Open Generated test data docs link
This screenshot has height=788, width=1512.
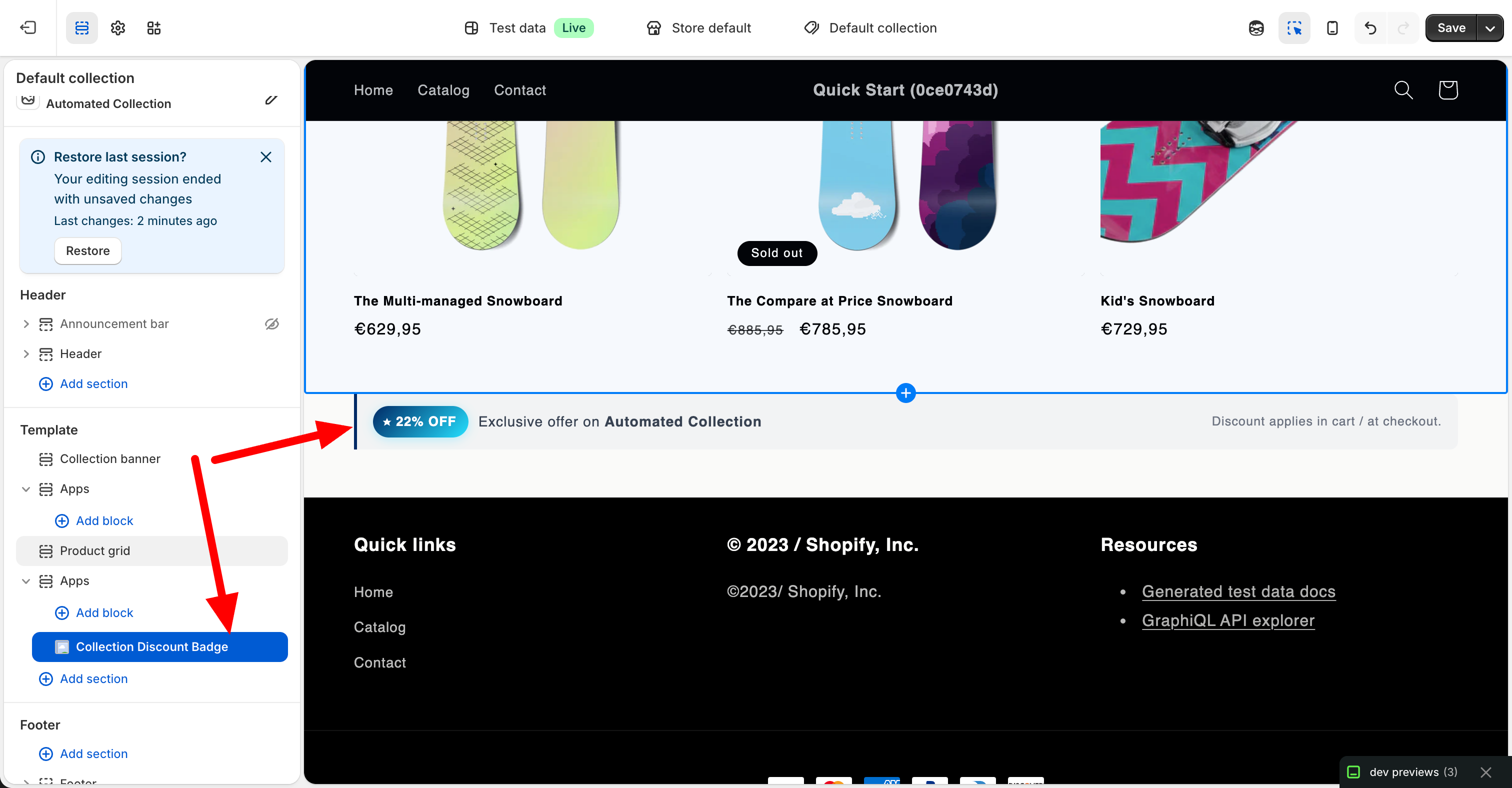(1238, 591)
